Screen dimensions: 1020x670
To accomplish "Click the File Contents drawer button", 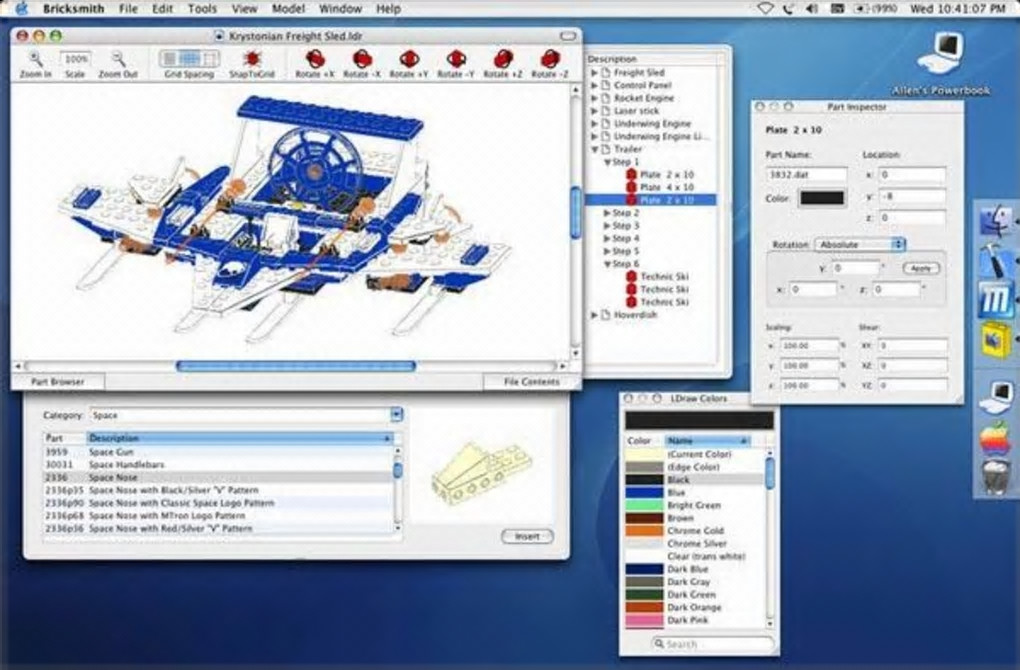I will coord(531,382).
